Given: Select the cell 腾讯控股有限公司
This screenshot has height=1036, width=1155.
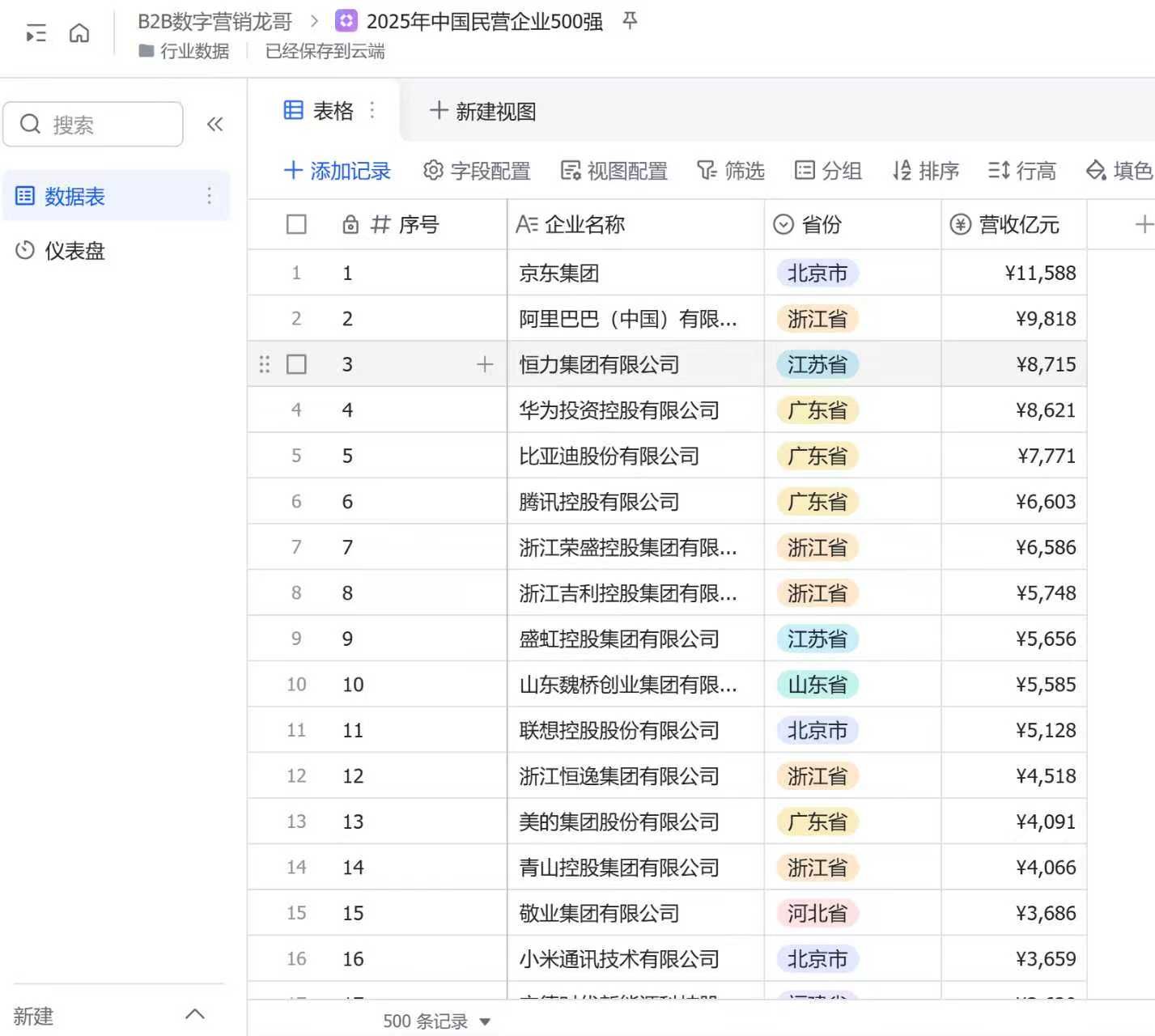Looking at the screenshot, I should coord(635,502).
